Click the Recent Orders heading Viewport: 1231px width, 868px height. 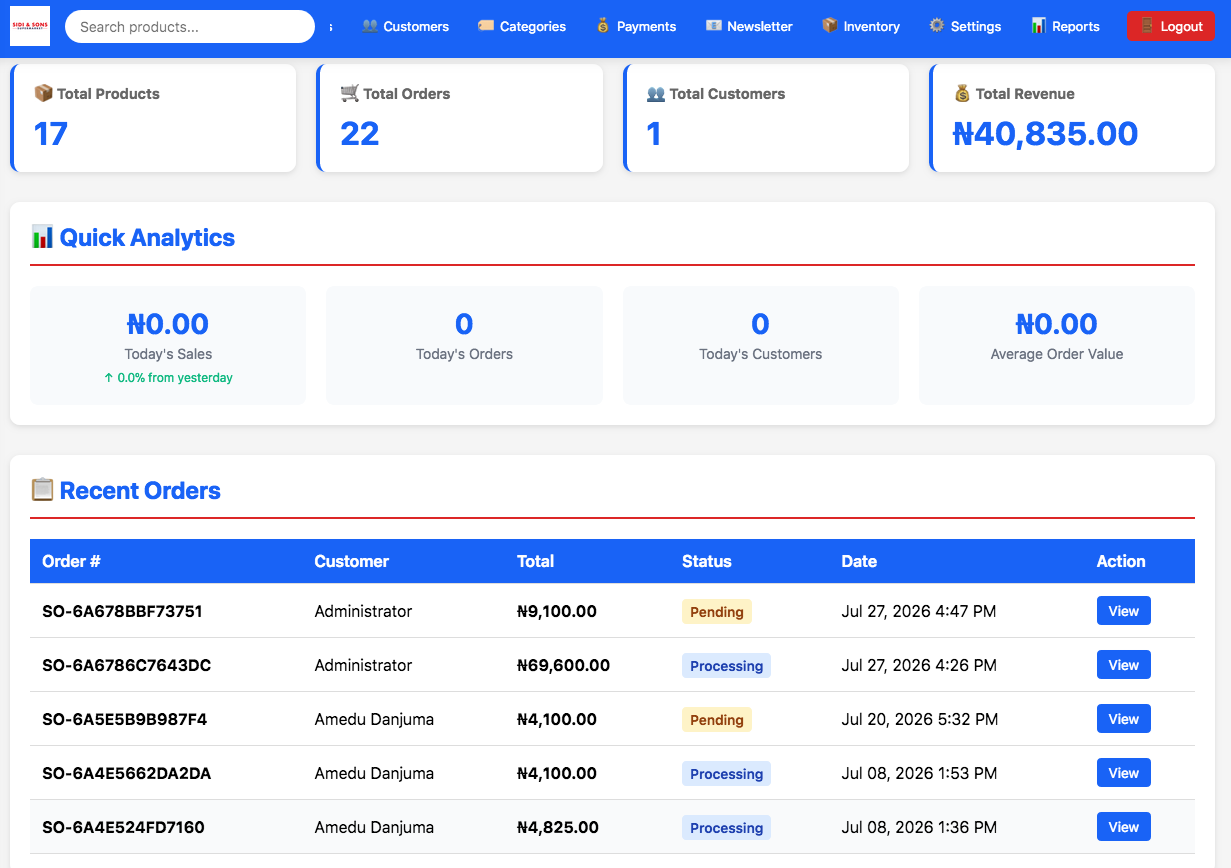(126, 491)
